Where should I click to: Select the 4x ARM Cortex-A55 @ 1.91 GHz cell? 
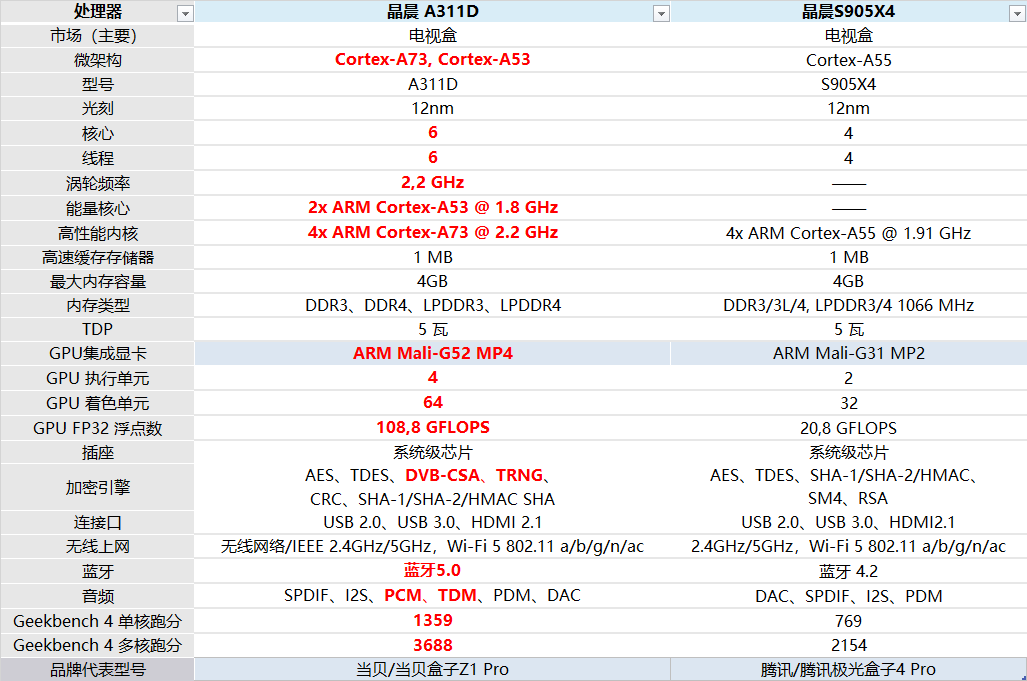848,233
